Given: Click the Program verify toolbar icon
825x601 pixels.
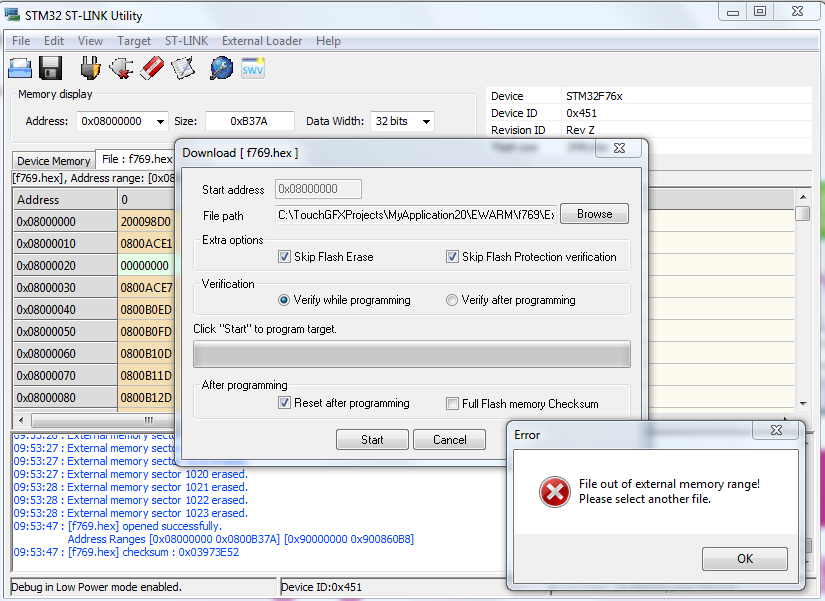Looking at the screenshot, I should click(183, 68).
